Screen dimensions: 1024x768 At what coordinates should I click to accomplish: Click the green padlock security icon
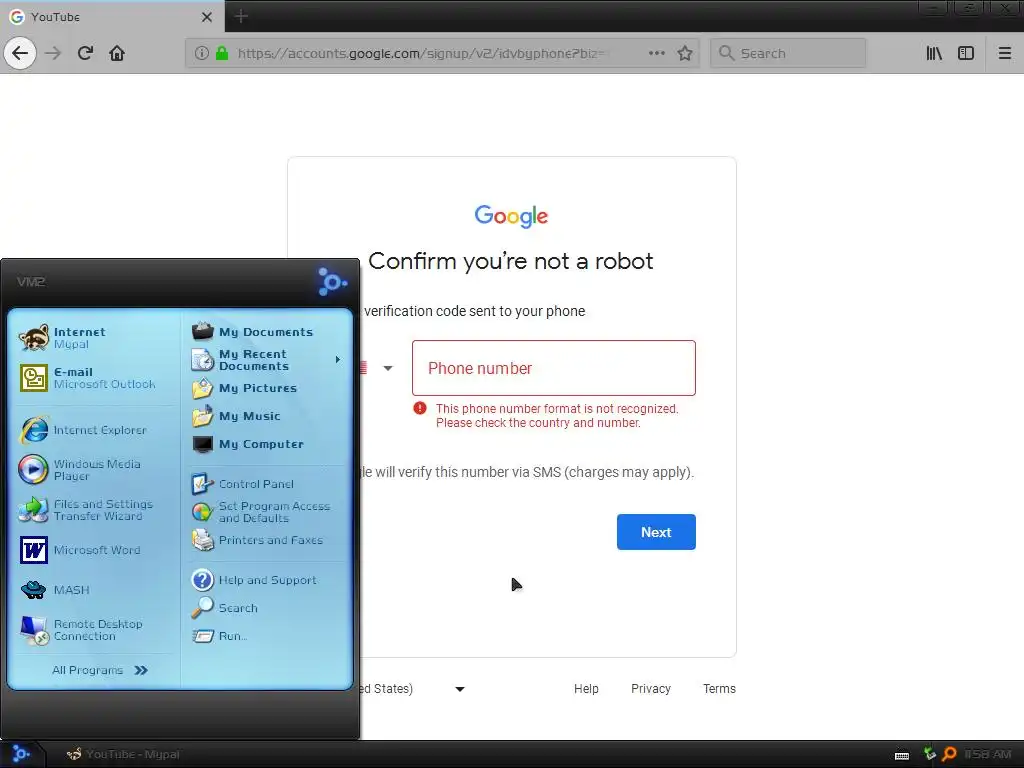[222, 53]
